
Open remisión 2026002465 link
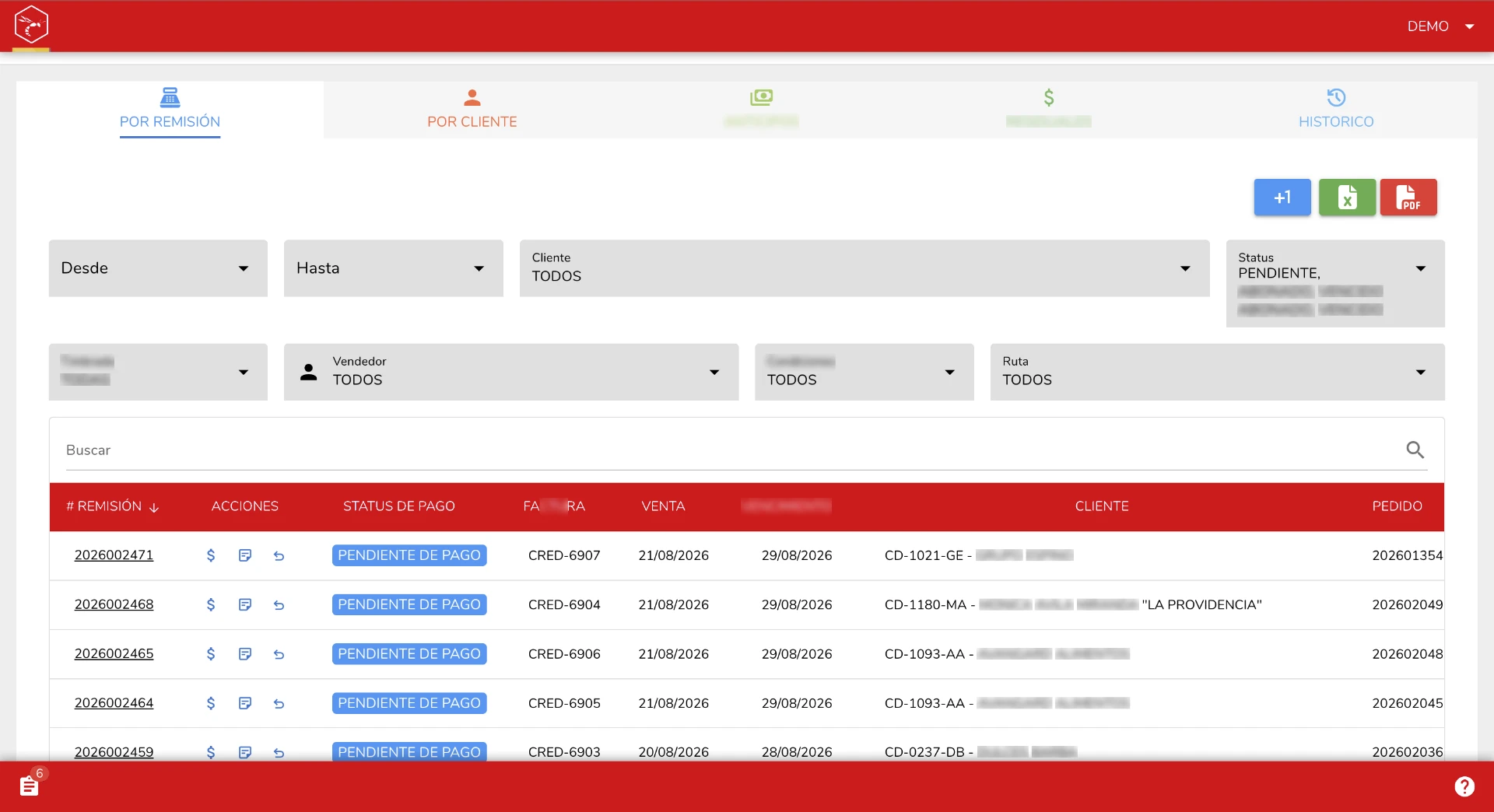114,654
